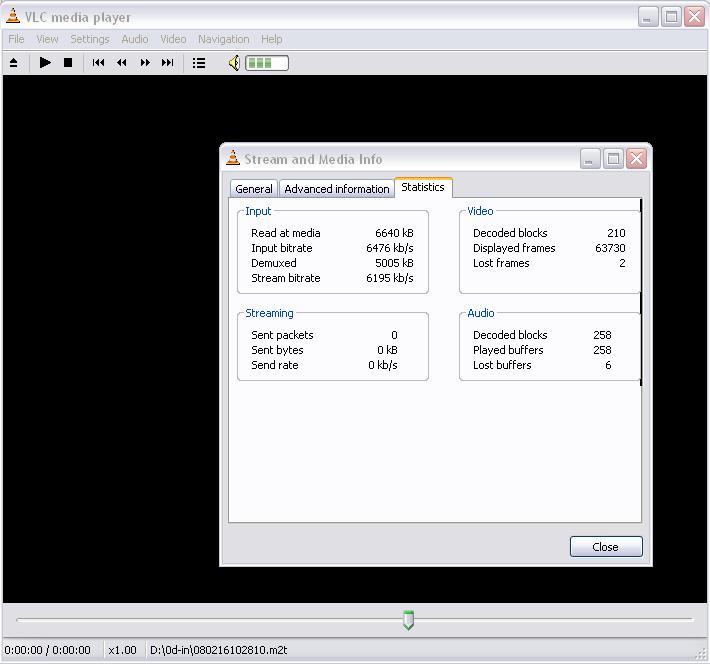
Task: Open the Help menu
Action: [272, 39]
